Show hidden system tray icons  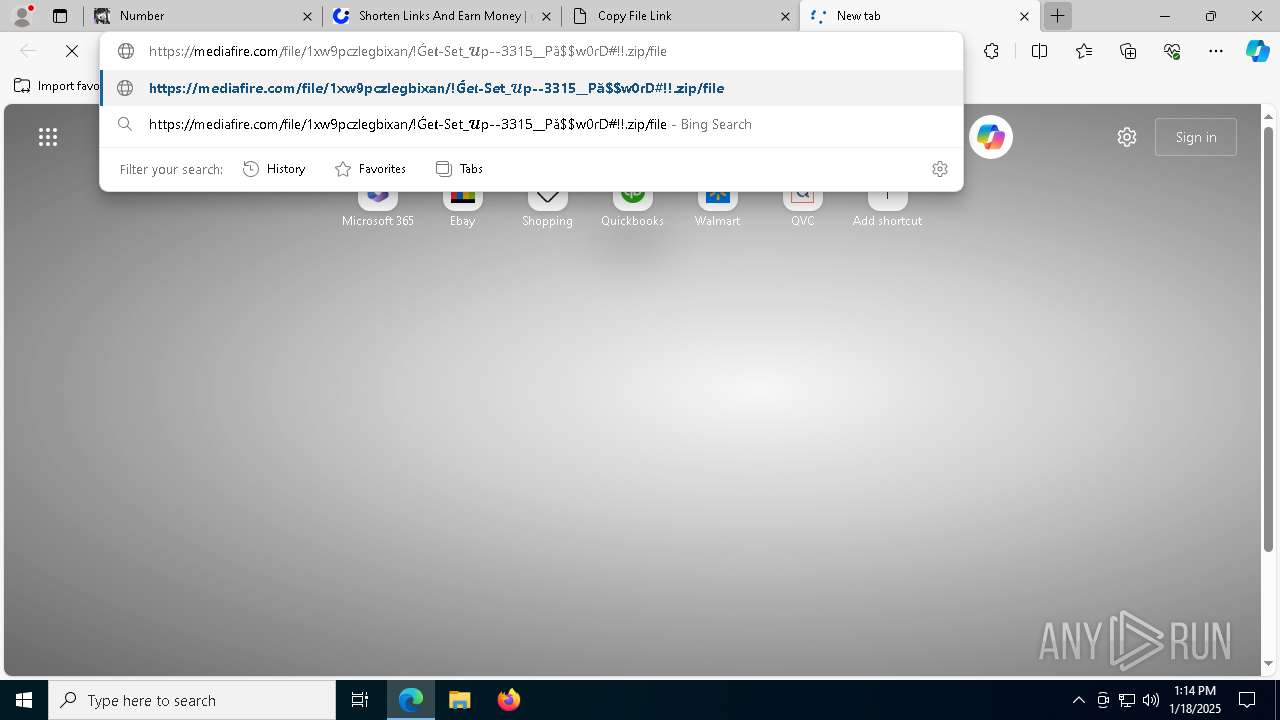pos(1078,700)
